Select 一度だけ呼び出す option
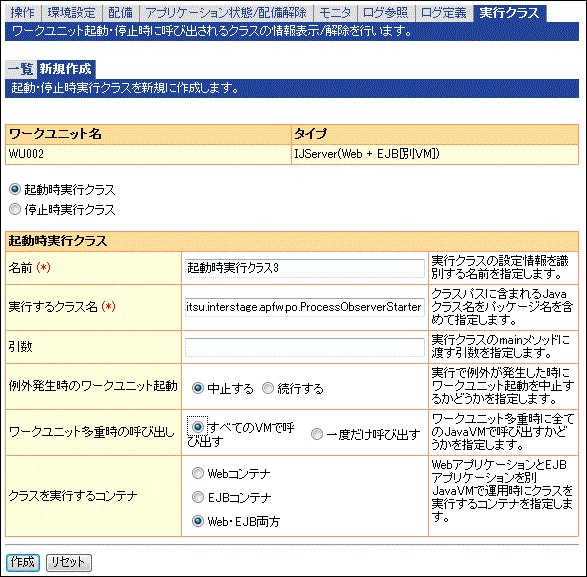Viewport: 587px width, 577px height. point(317,434)
